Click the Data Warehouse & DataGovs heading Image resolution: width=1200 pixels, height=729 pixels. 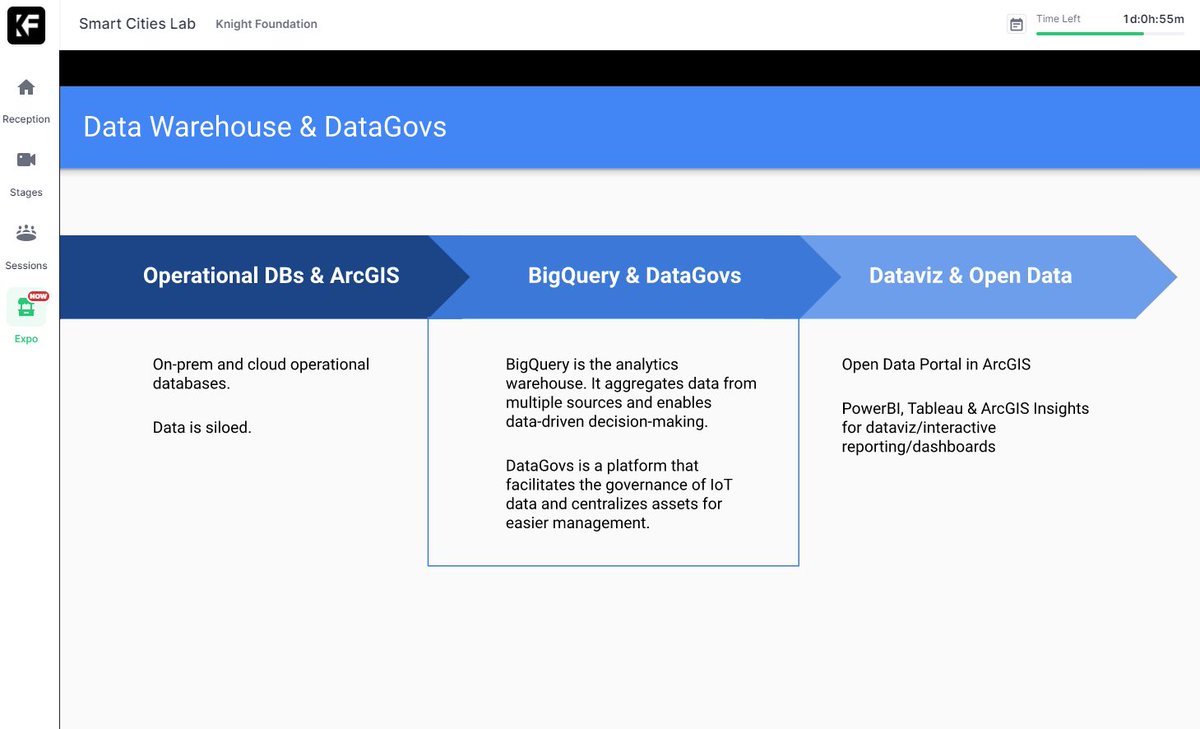coord(265,127)
